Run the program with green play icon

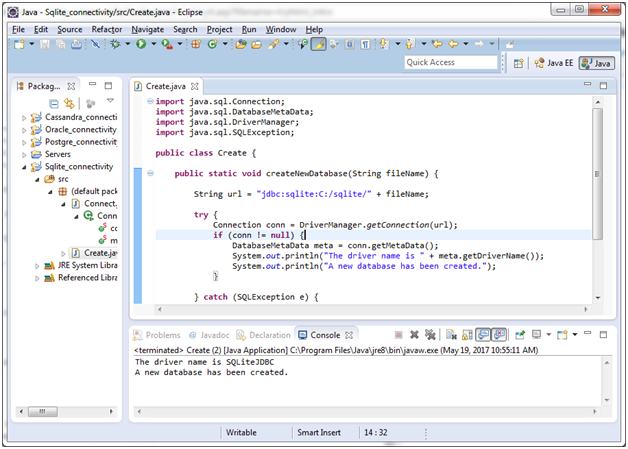tap(141, 44)
